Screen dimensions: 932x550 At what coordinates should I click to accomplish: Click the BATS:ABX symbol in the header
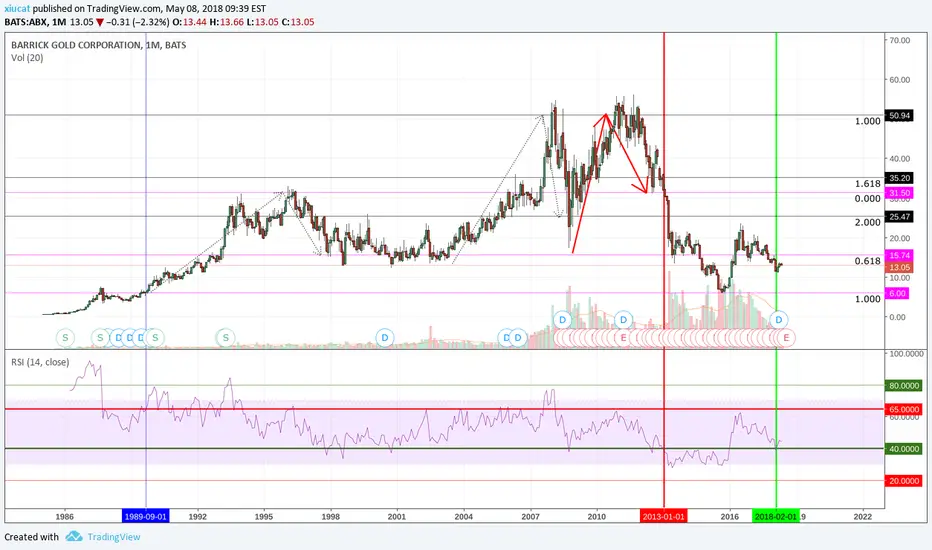click(x=26, y=22)
